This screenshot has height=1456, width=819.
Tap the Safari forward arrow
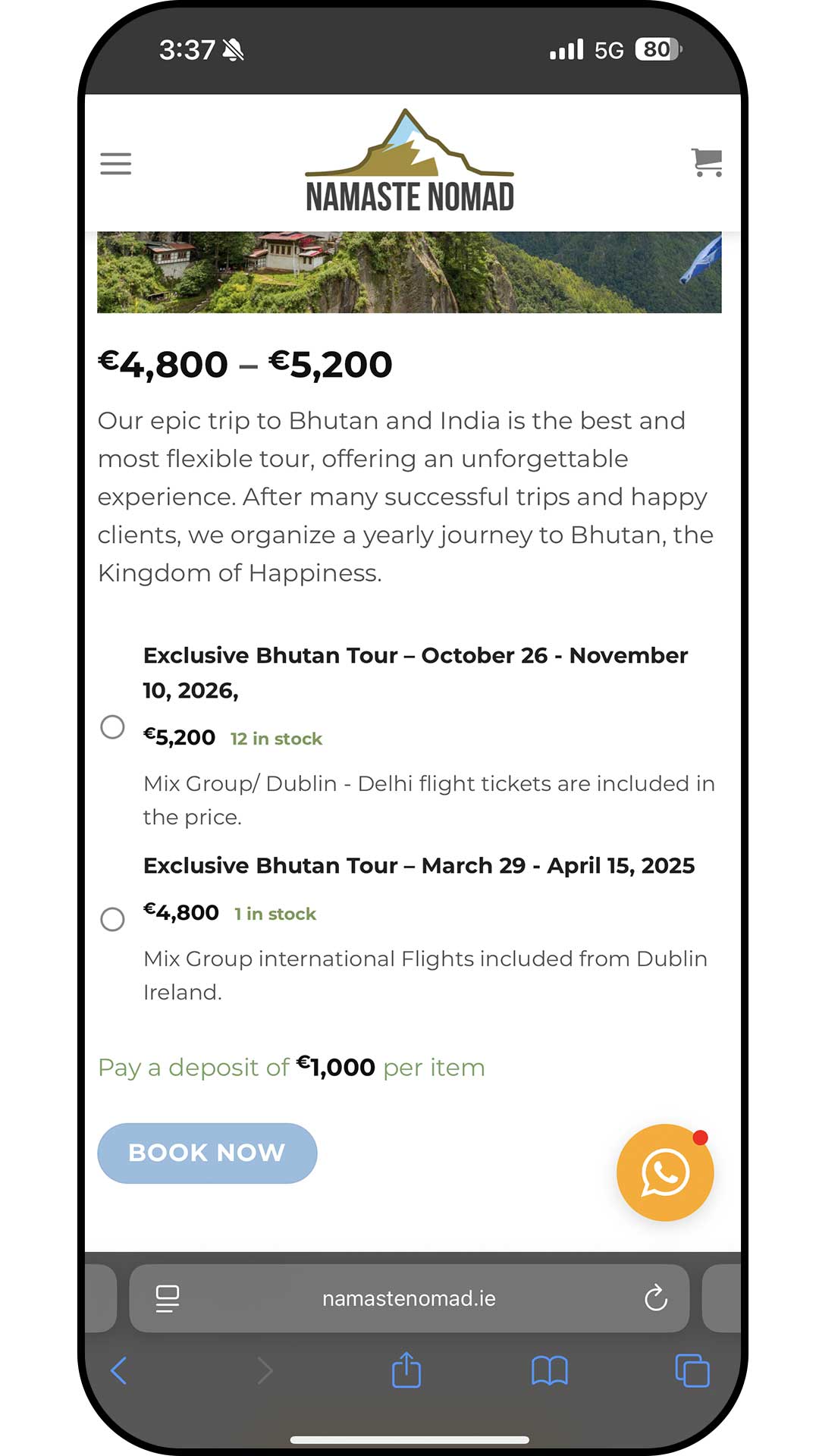coord(265,1370)
